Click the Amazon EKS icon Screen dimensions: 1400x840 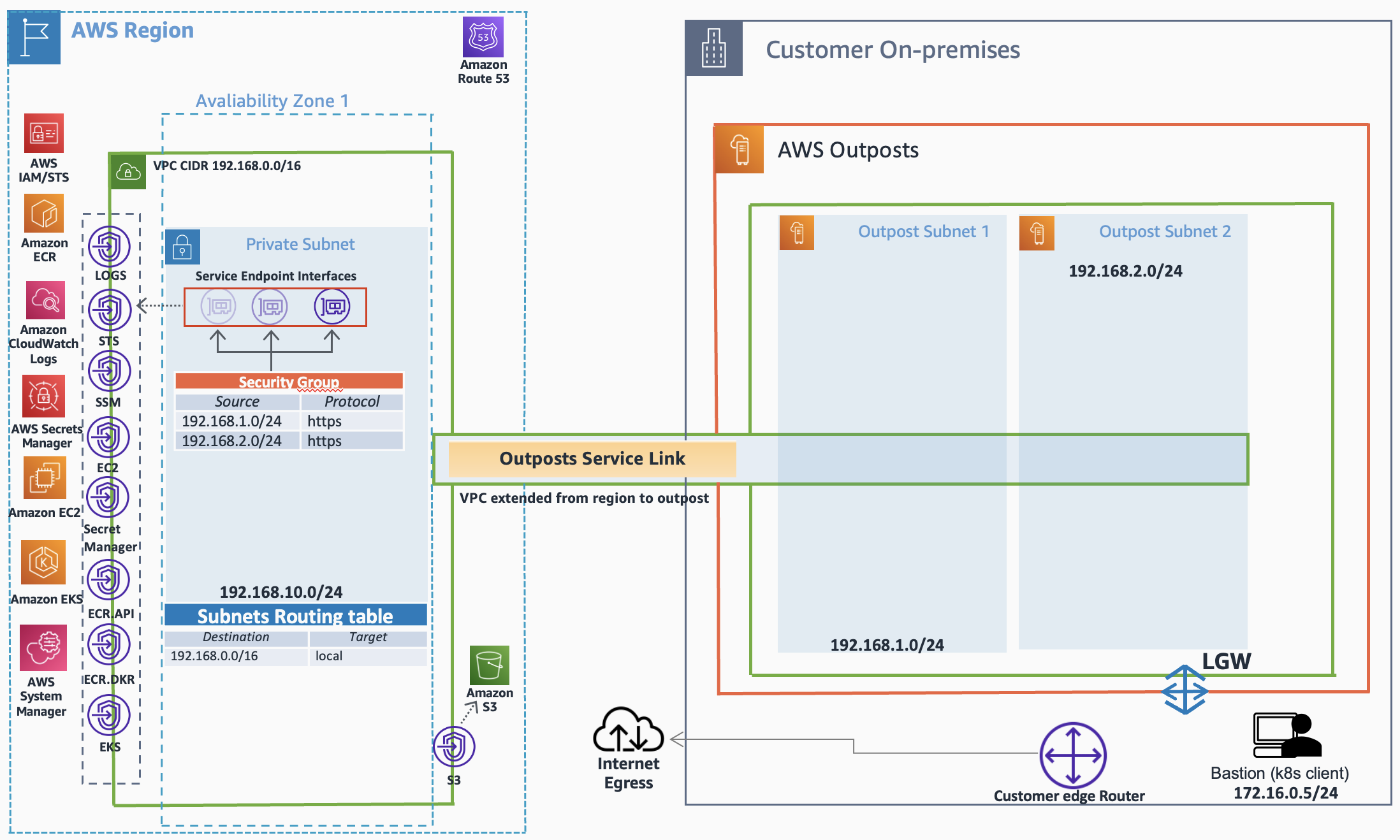(43, 562)
